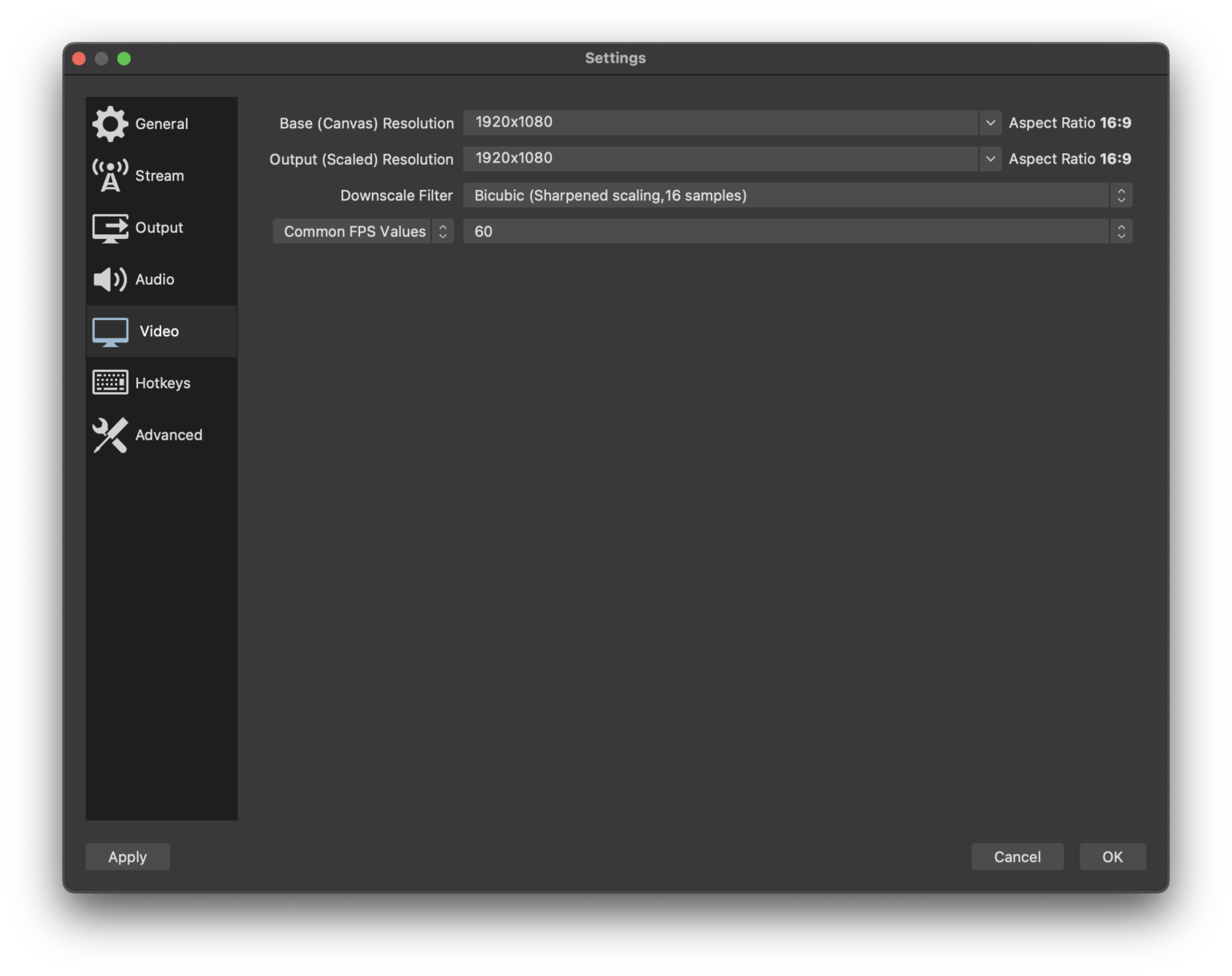Expand the Base Canvas Resolution dropdown
1232x976 pixels.
(x=990, y=123)
